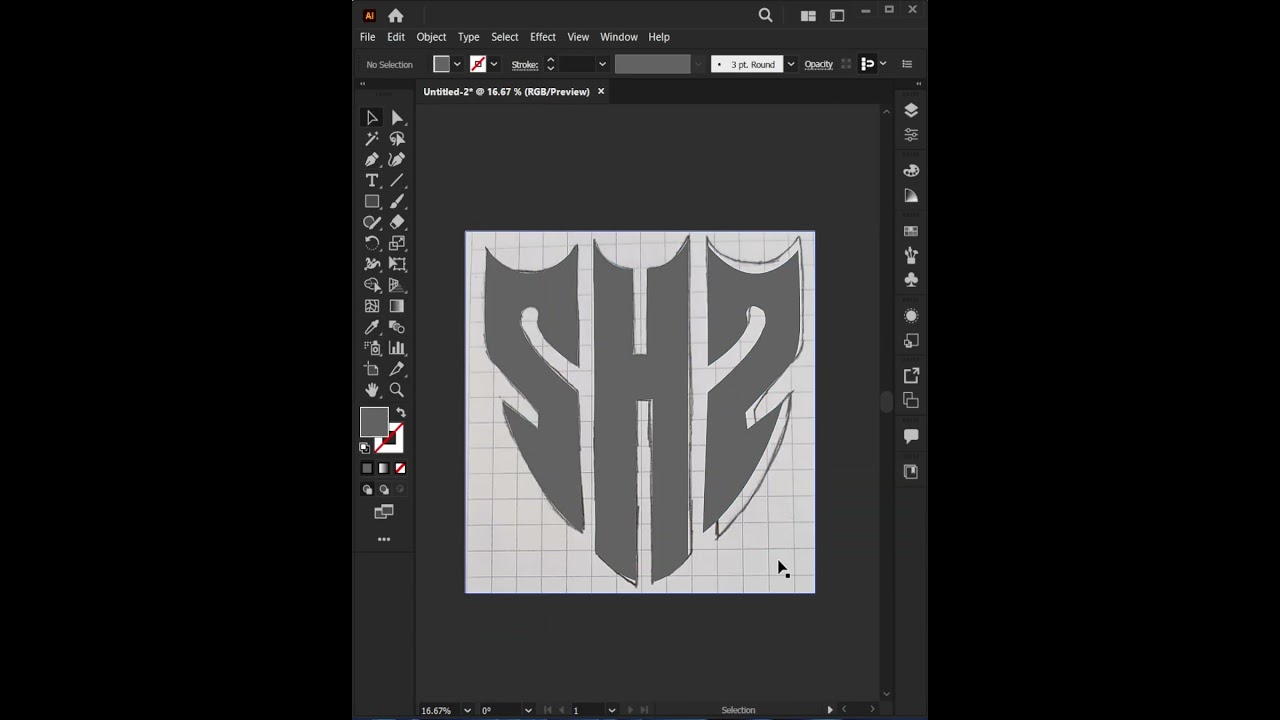Open the Edit menu

point(396,37)
